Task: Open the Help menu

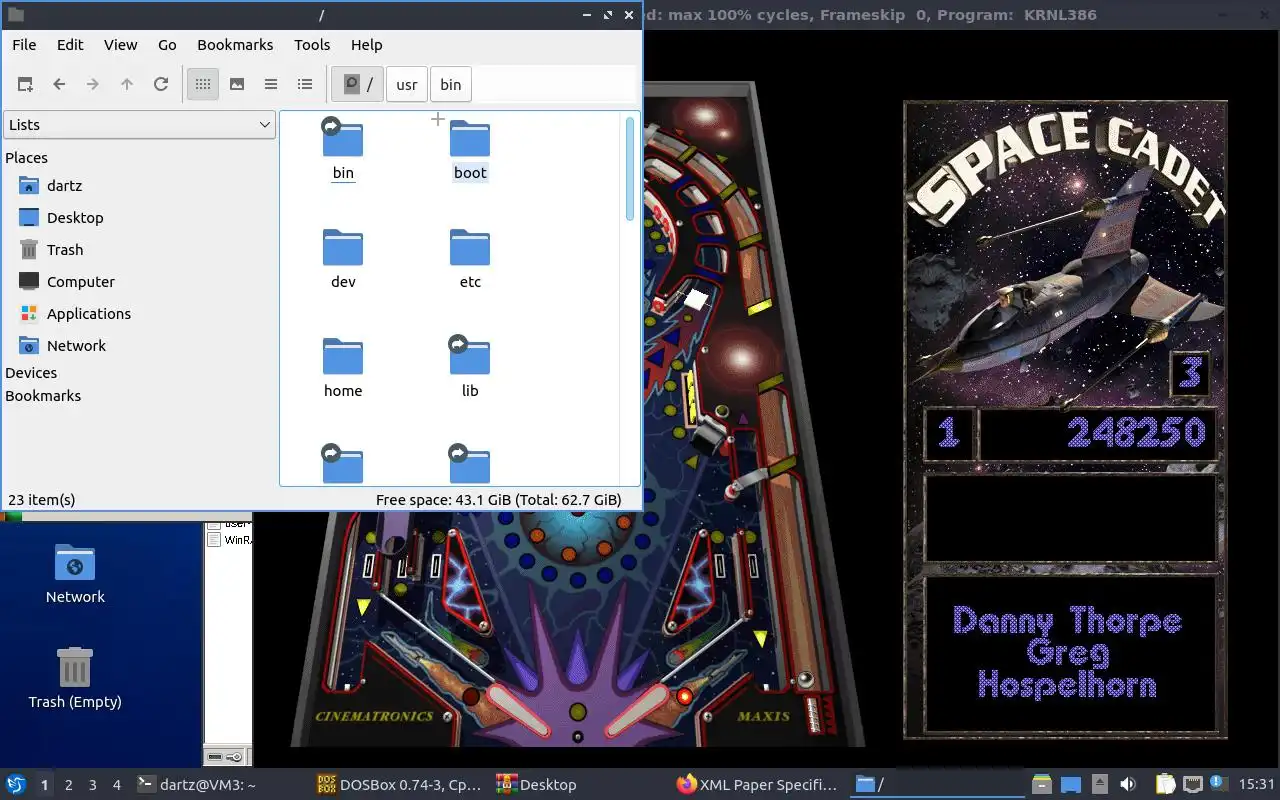Action: pyautogui.click(x=367, y=45)
